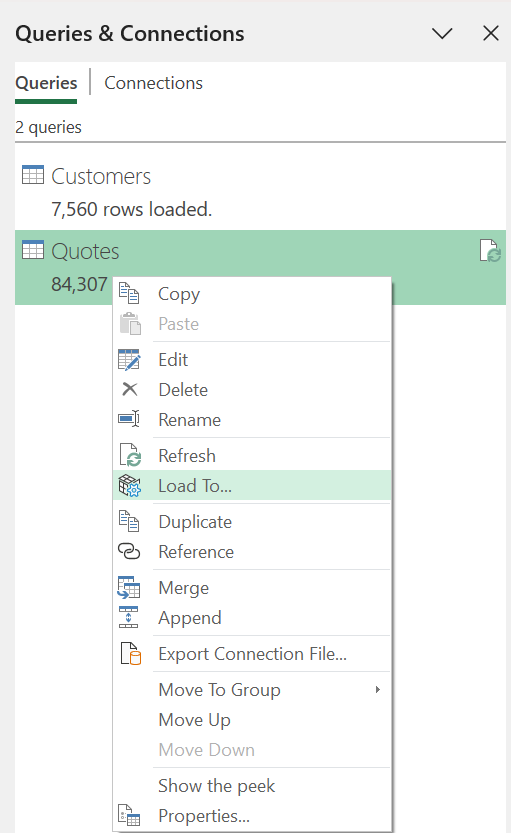The height and width of the screenshot is (833, 511).
Task: Select the Customers query
Action: (x=260, y=192)
